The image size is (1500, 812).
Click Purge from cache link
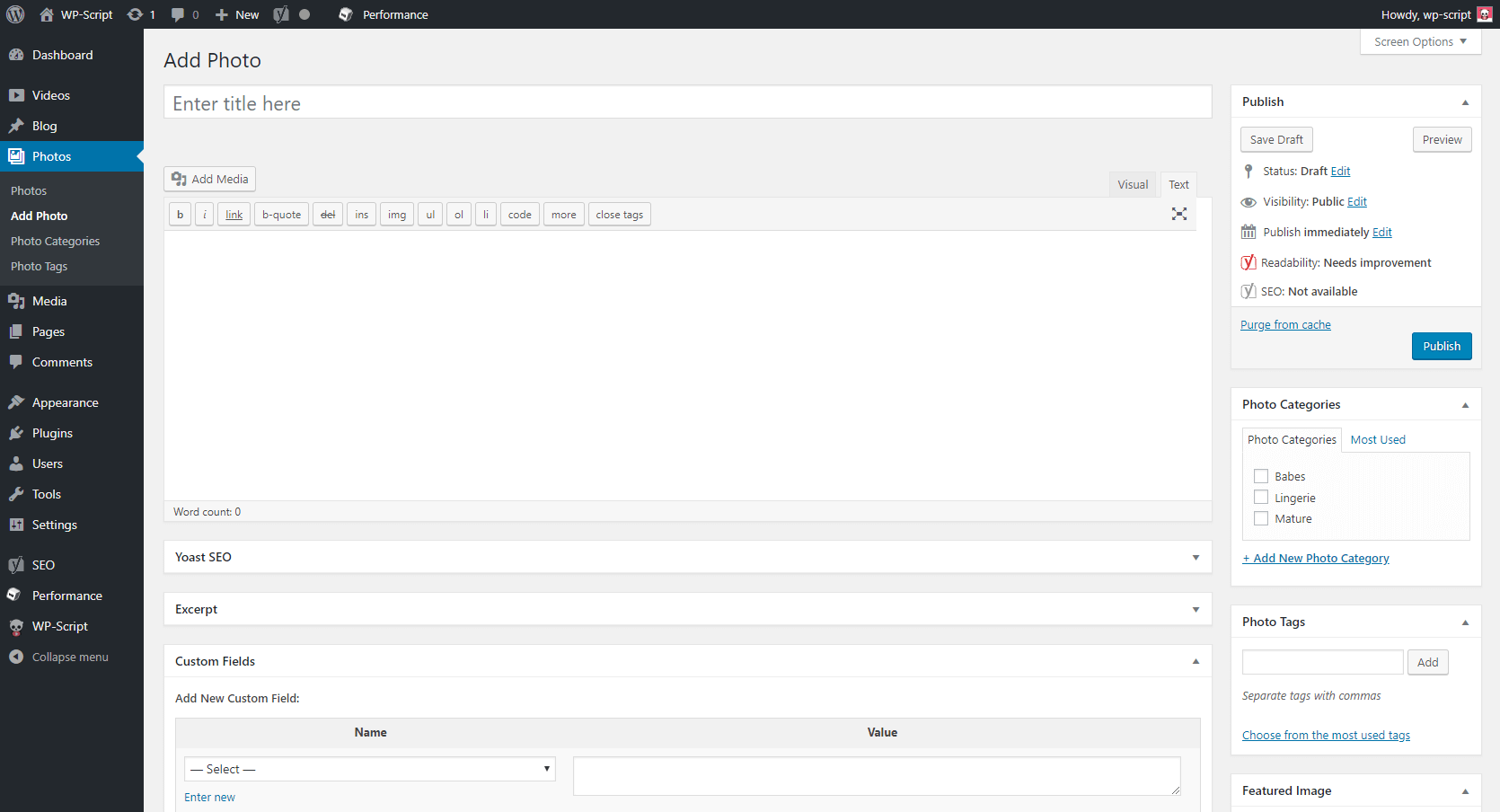coord(1285,324)
